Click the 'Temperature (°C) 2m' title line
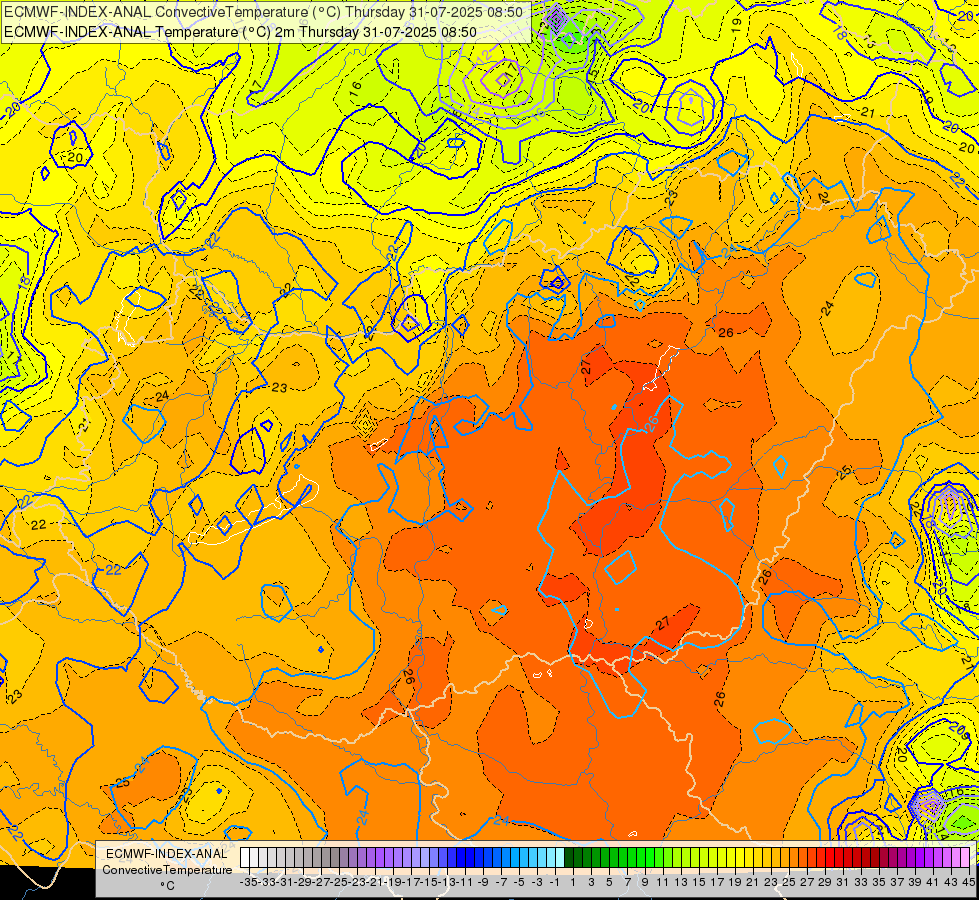979x900 pixels. [240, 32]
